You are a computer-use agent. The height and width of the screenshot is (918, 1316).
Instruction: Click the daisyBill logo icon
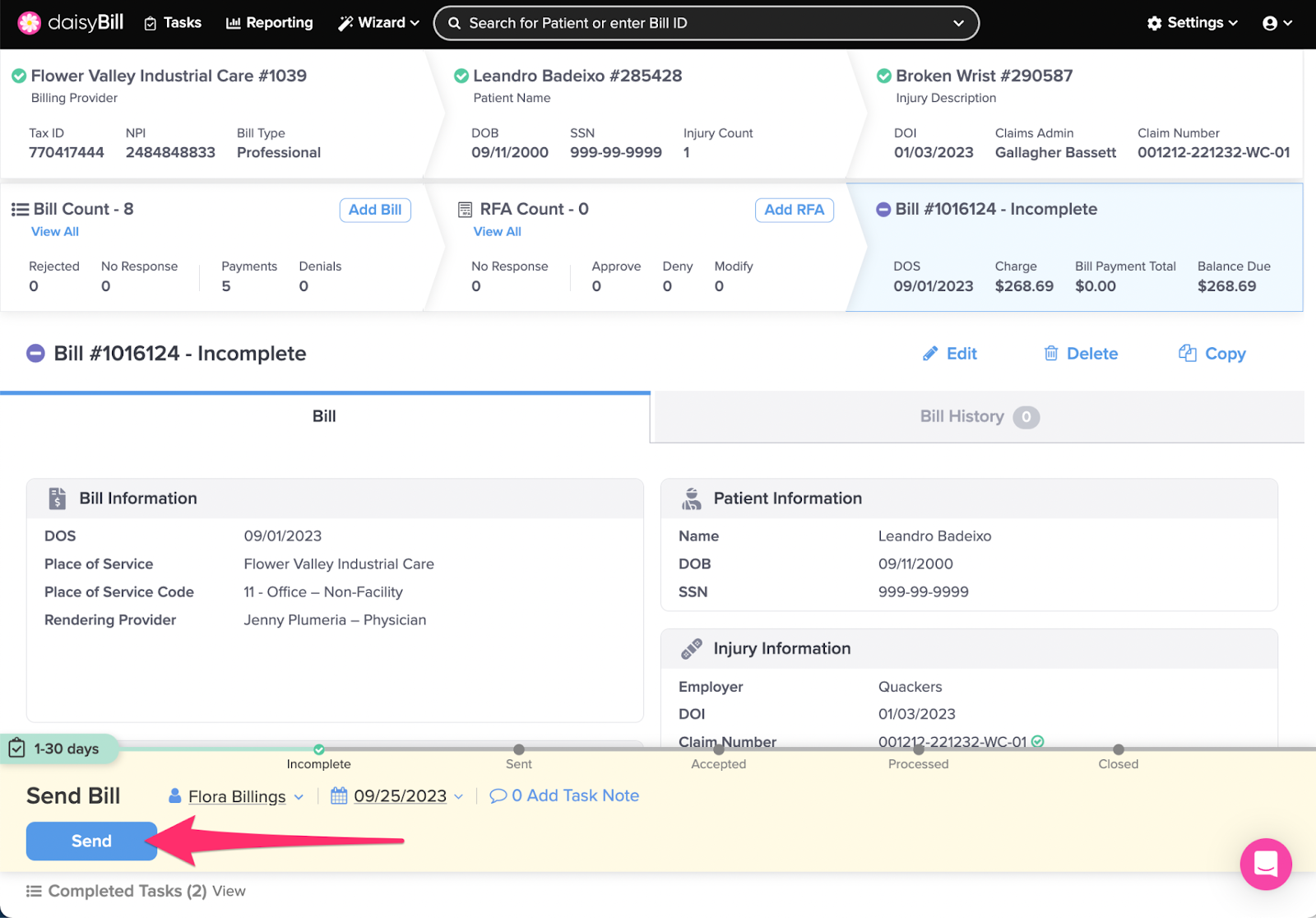[x=30, y=23]
